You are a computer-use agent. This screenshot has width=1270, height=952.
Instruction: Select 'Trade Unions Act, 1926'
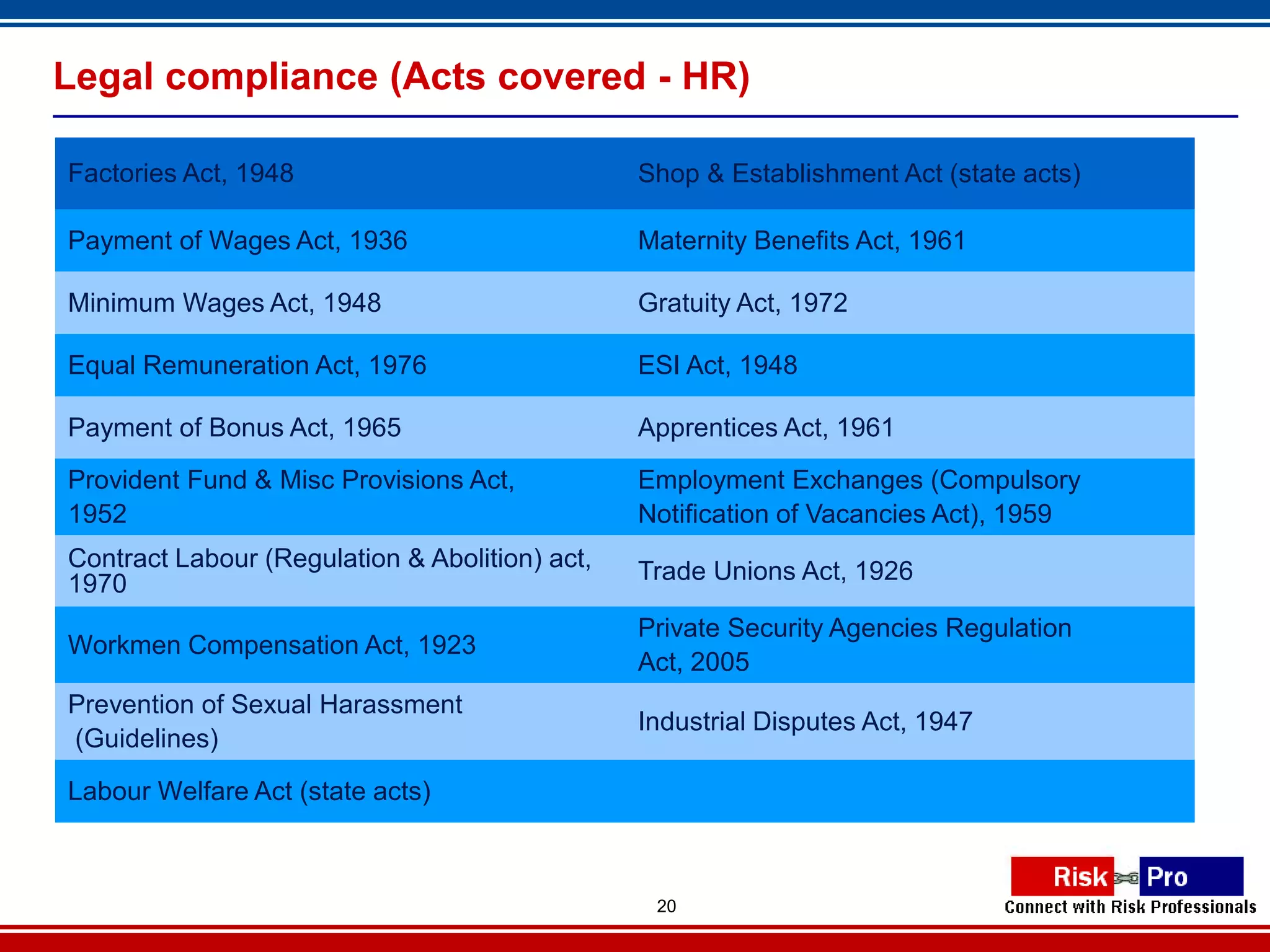click(x=775, y=571)
